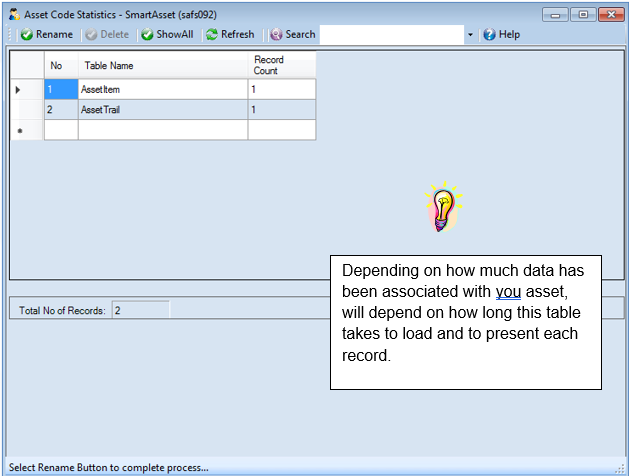This screenshot has width=629, height=476.
Task: Click the Rename toolbar button label
Action: pos(55,34)
